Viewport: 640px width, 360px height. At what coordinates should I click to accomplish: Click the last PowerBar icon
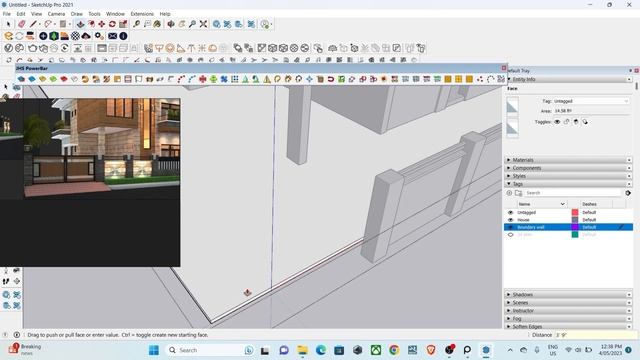[x=501, y=79]
